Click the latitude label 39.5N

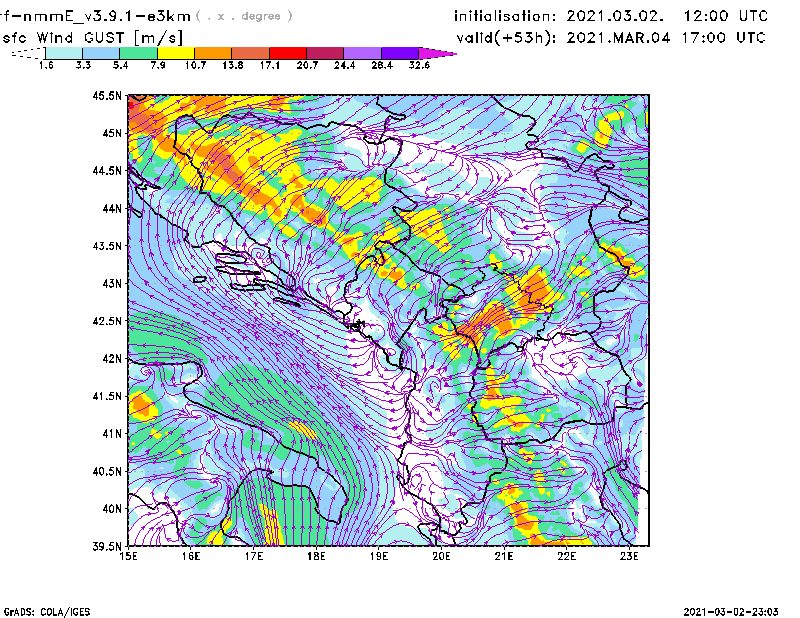pyautogui.click(x=107, y=547)
